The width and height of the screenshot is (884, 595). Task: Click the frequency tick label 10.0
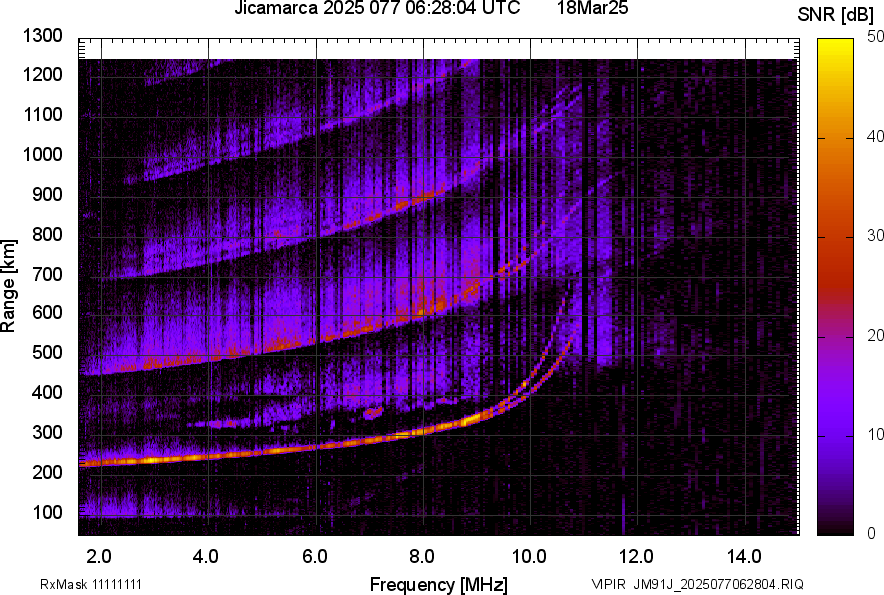[x=528, y=557]
